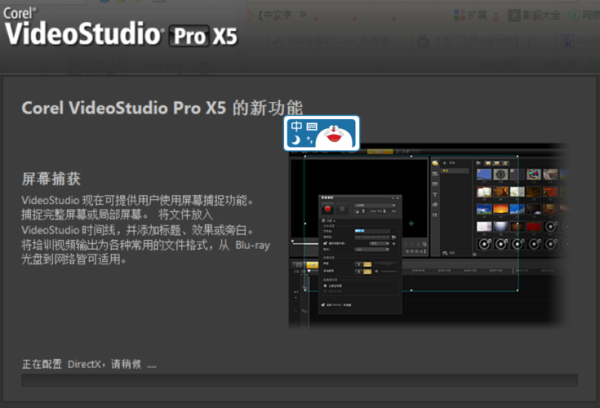Click the 正在配置 DirectX status text
Screen dimensions: 600x408
tap(89, 364)
